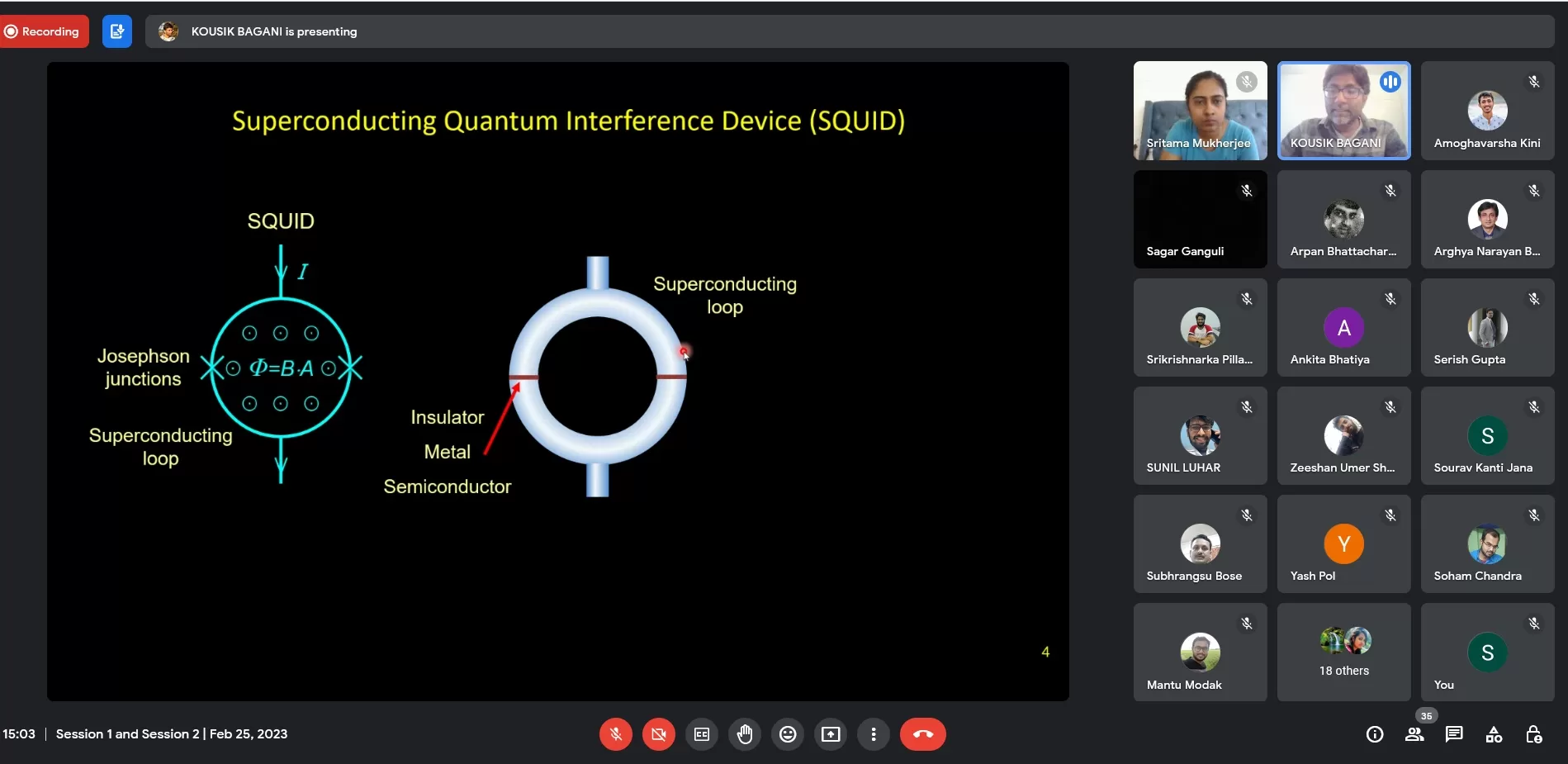Click the speaking indicator on KOUSIK BAGANI's tile
1568x764 pixels.
[x=1390, y=82]
